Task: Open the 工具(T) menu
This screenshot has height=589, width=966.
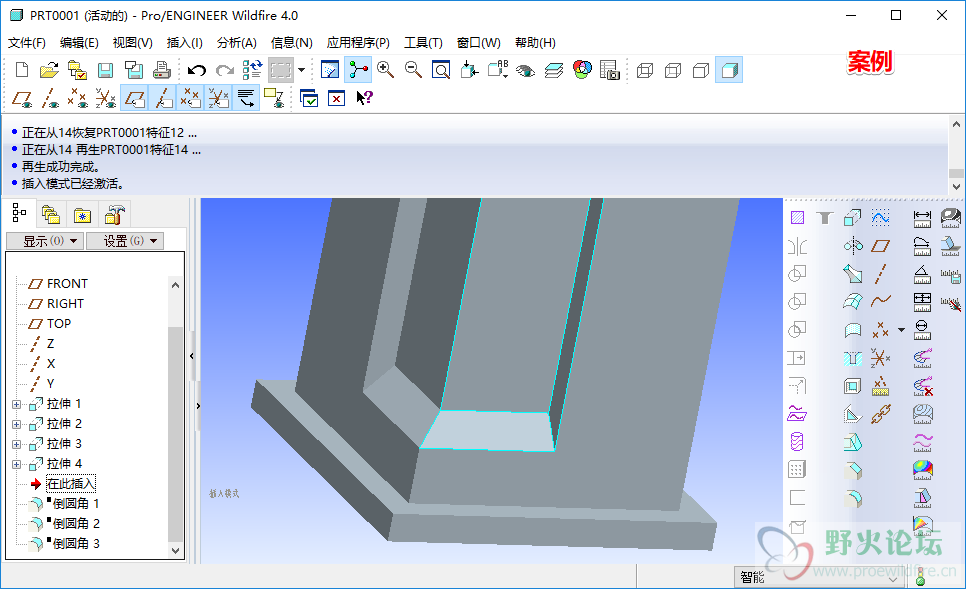Action: coord(423,43)
